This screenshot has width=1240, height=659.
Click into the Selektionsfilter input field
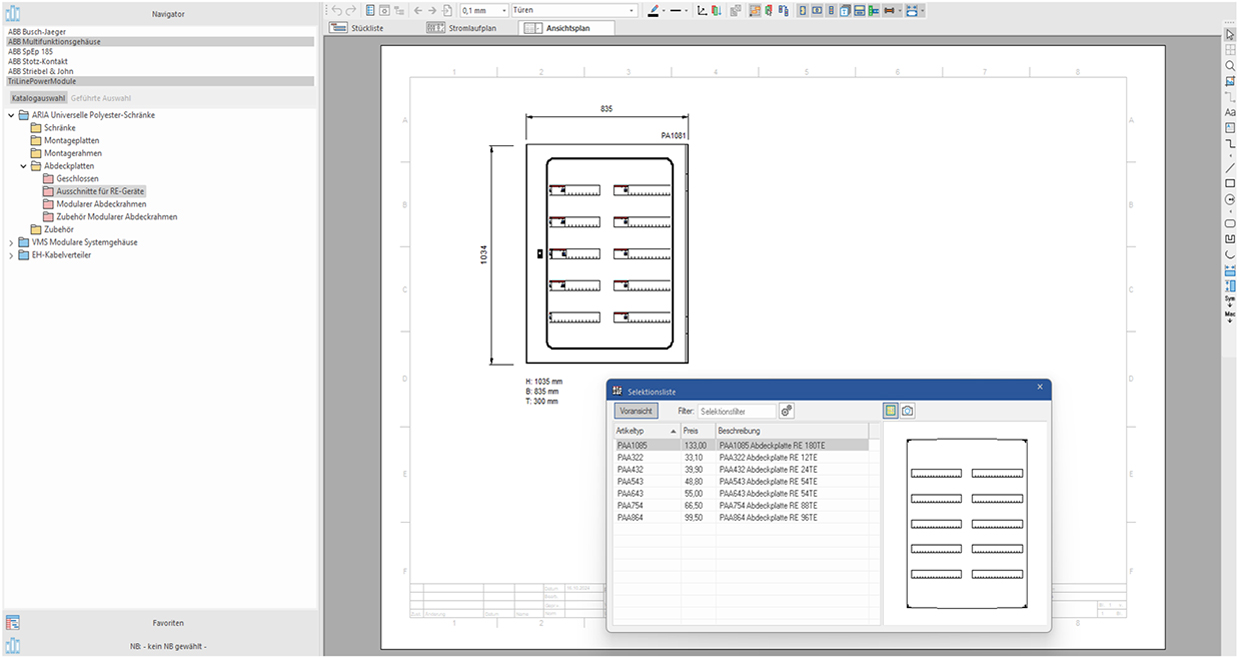point(735,411)
